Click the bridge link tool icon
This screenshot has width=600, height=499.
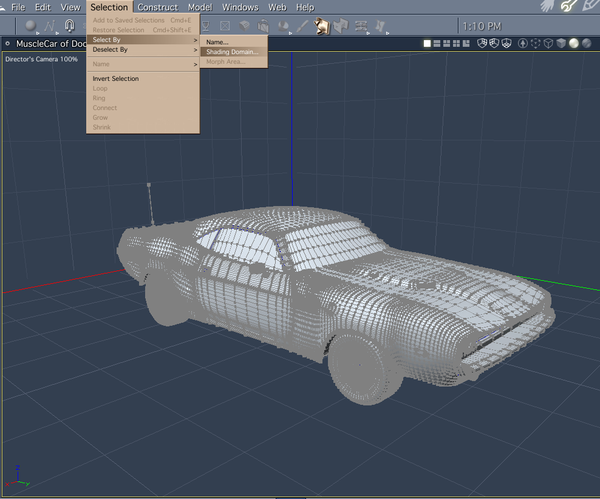pos(361,26)
